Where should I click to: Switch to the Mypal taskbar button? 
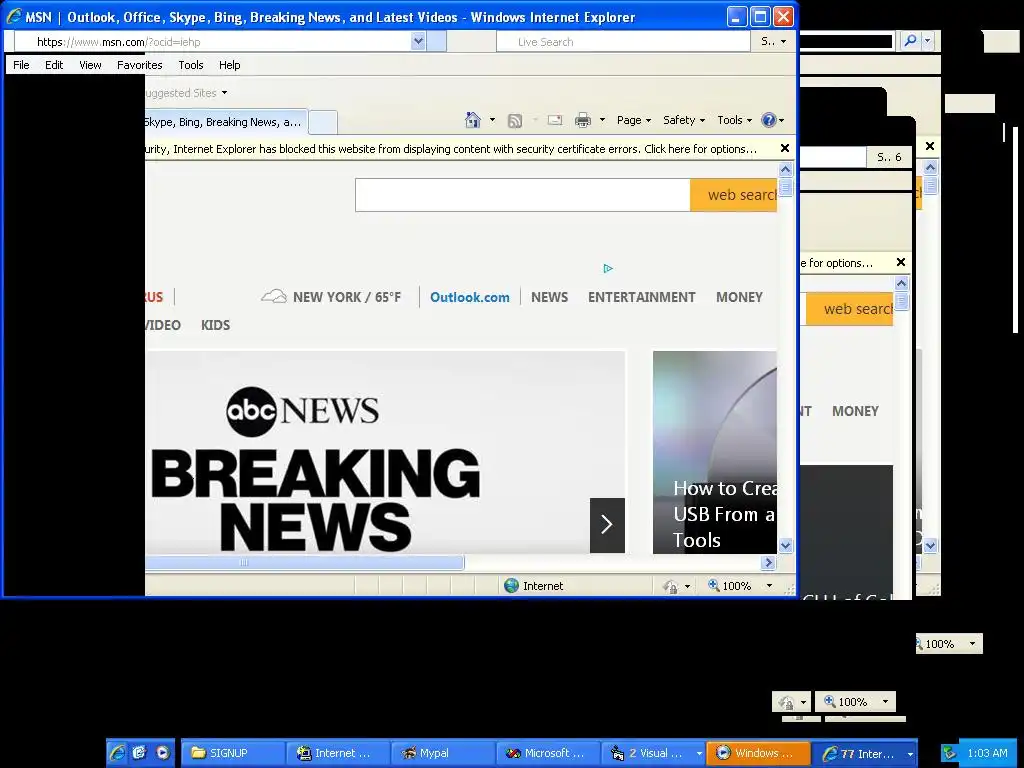tap(443, 753)
